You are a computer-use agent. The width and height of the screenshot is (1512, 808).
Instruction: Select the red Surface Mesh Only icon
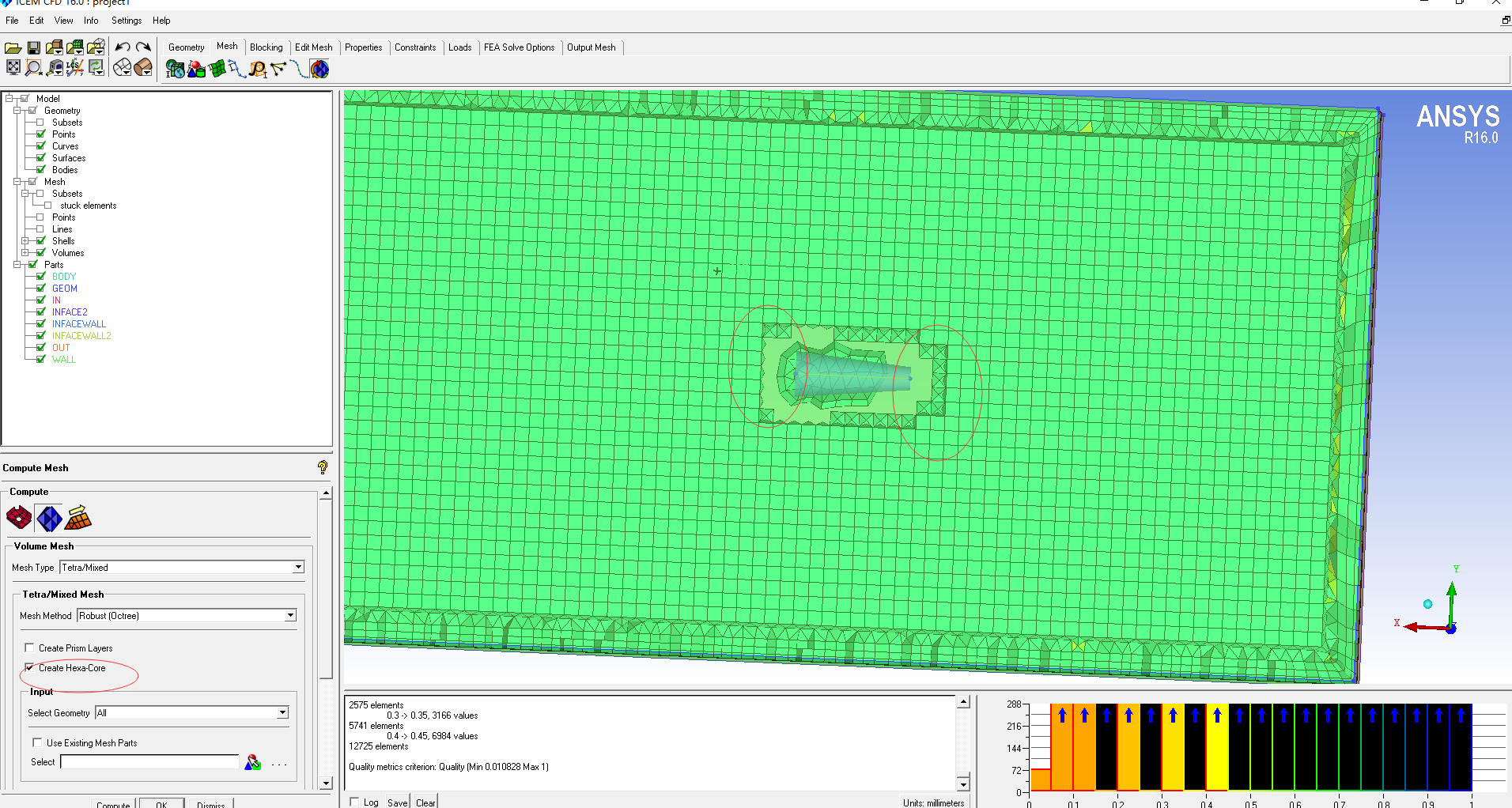(x=19, y=518)
